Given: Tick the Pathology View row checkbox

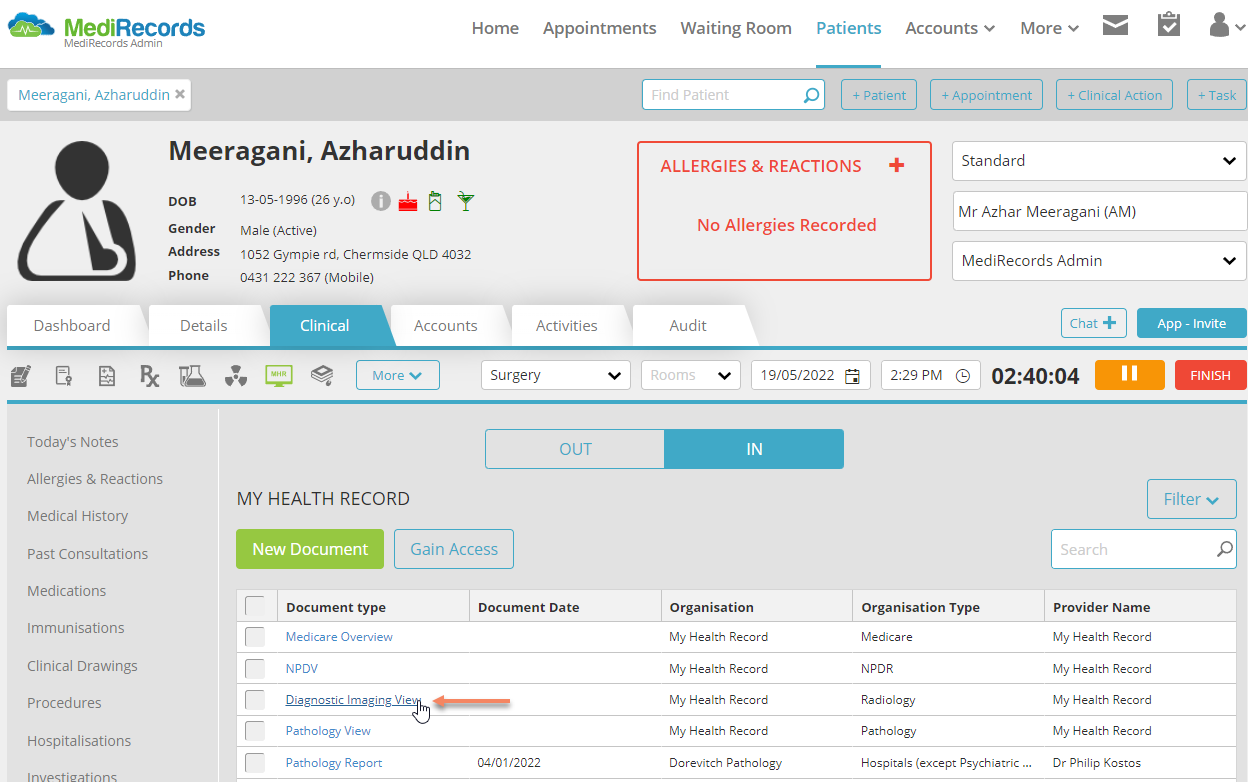Looking at the screenshot, I should click(x=256, y=731).
